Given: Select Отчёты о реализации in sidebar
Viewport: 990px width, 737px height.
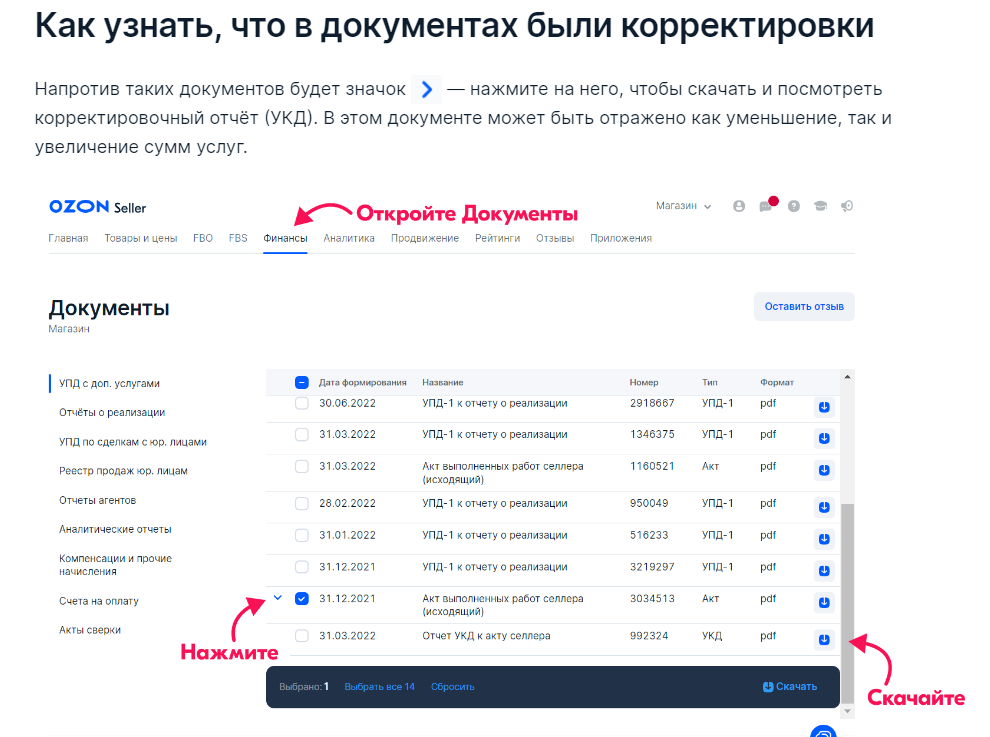Looking at the screenshot, I should (112, 412).
